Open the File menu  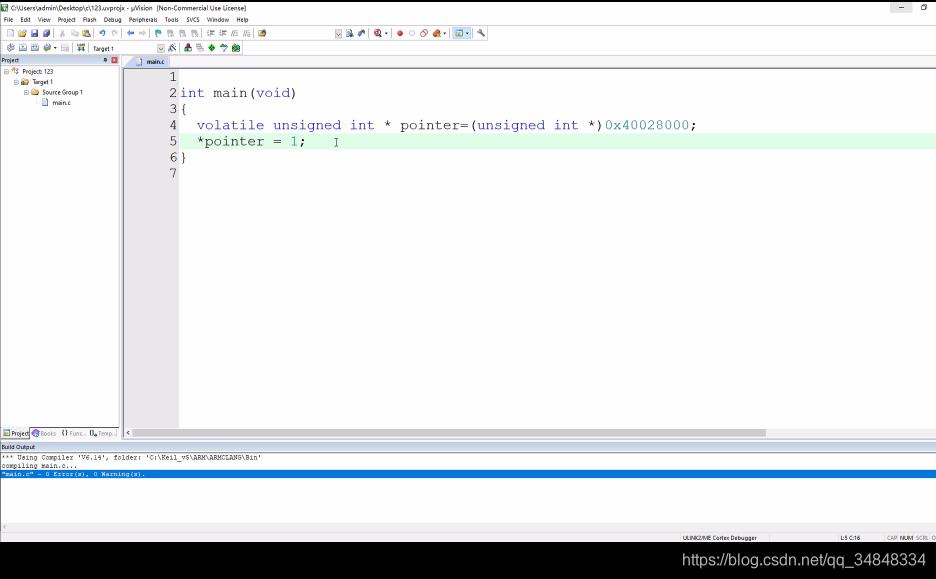[x=8, y=20]
